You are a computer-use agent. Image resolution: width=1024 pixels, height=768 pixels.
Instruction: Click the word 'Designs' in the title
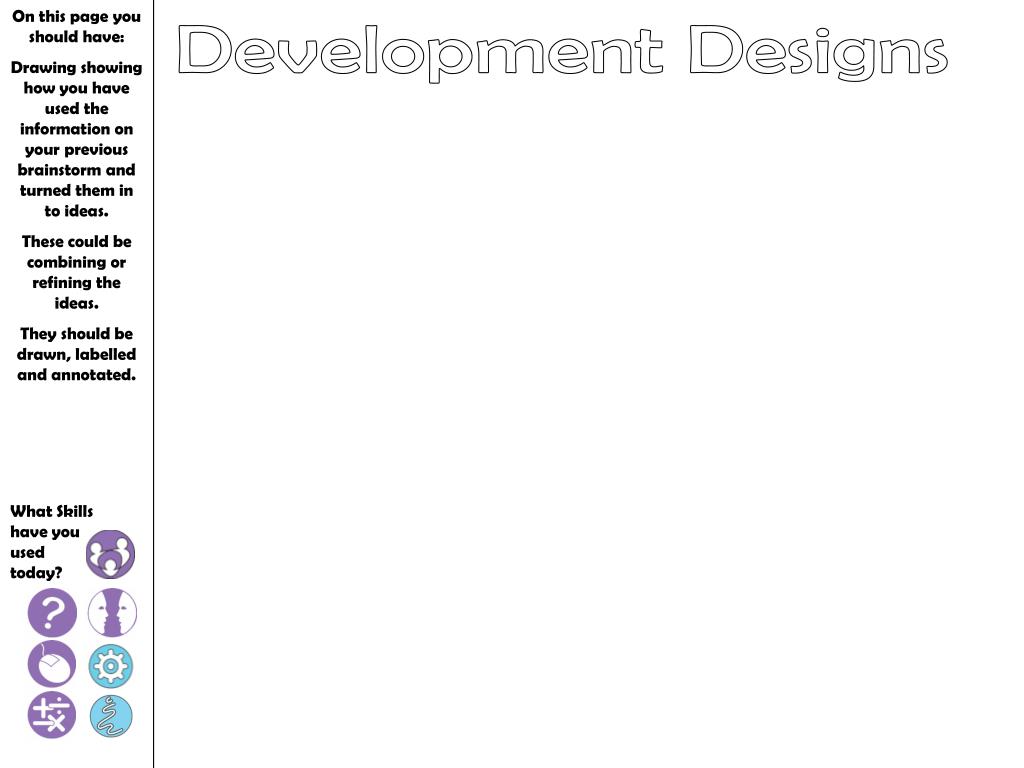tap(818, 52)
